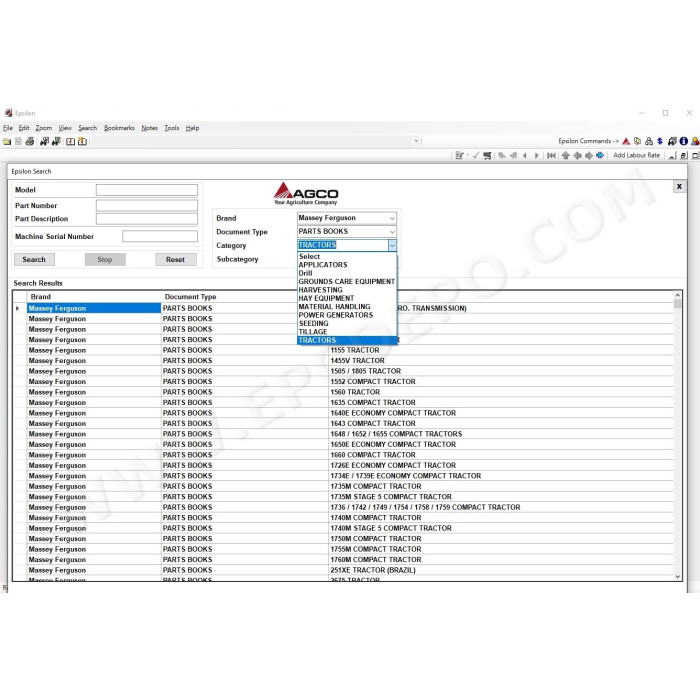The height and width of the screenshot is (700, 700).
Task: Click the Model input field
Action: tap(147, 190)
